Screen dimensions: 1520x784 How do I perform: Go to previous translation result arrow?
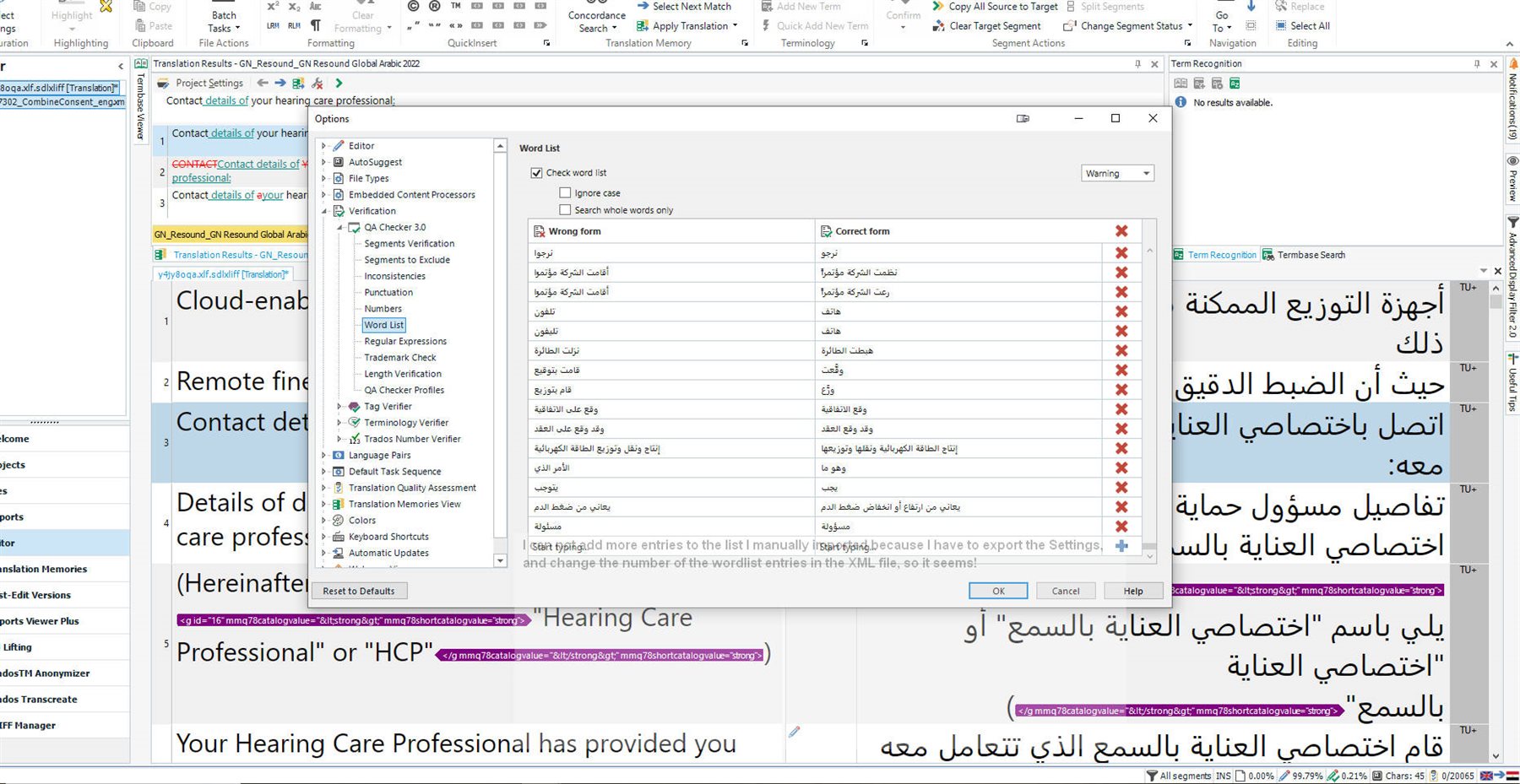(263, 83)
